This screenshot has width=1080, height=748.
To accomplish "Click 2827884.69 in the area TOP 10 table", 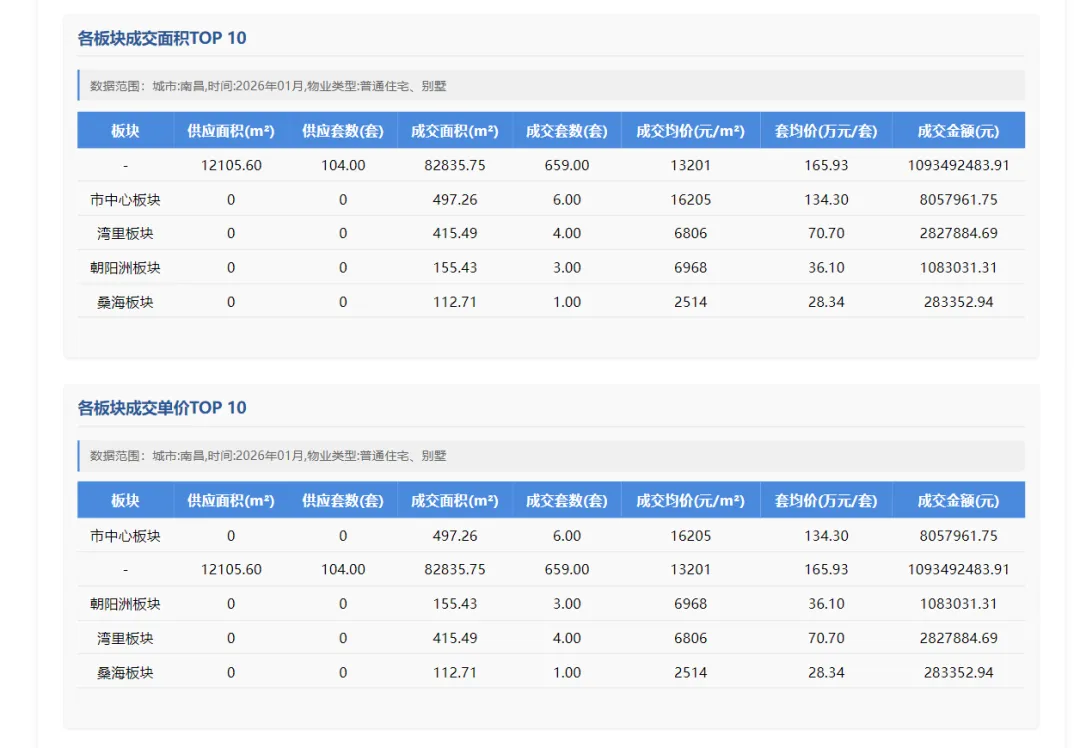I will (x=958, y=233).
